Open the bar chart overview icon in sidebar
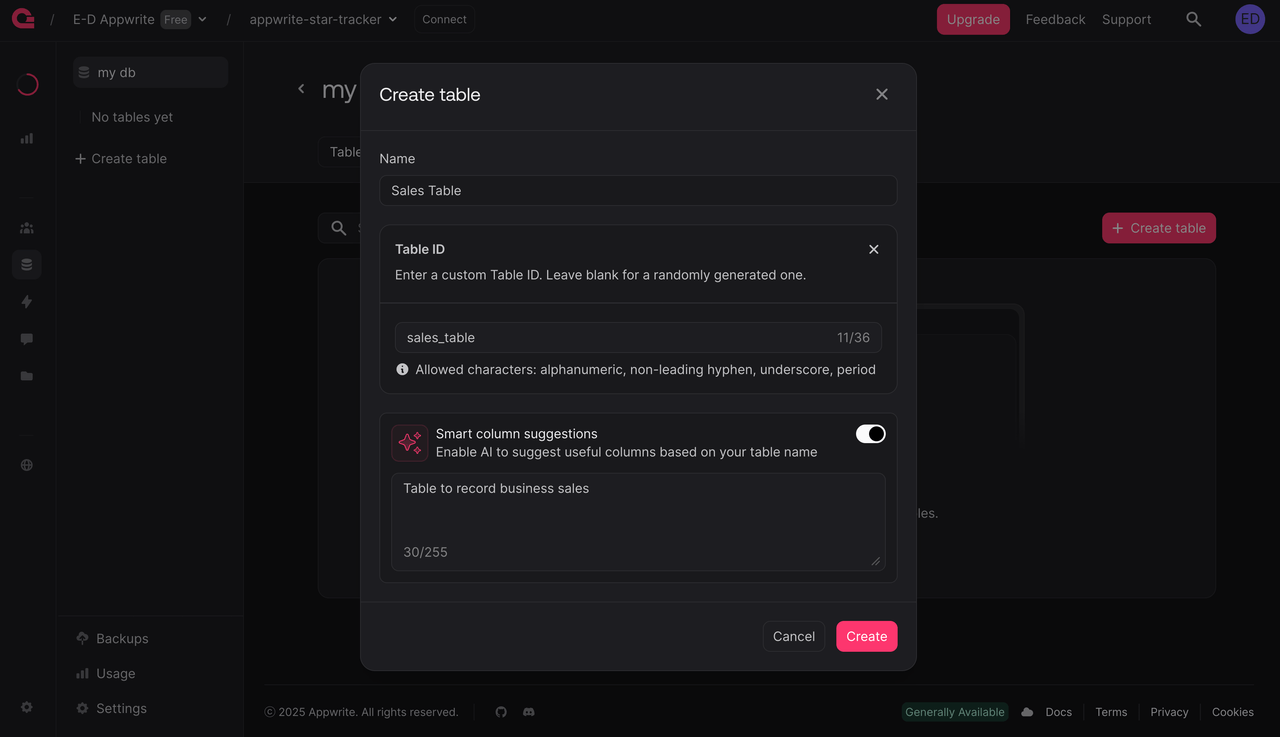Viewport: 1280px width, 737px height. point(26,138)
